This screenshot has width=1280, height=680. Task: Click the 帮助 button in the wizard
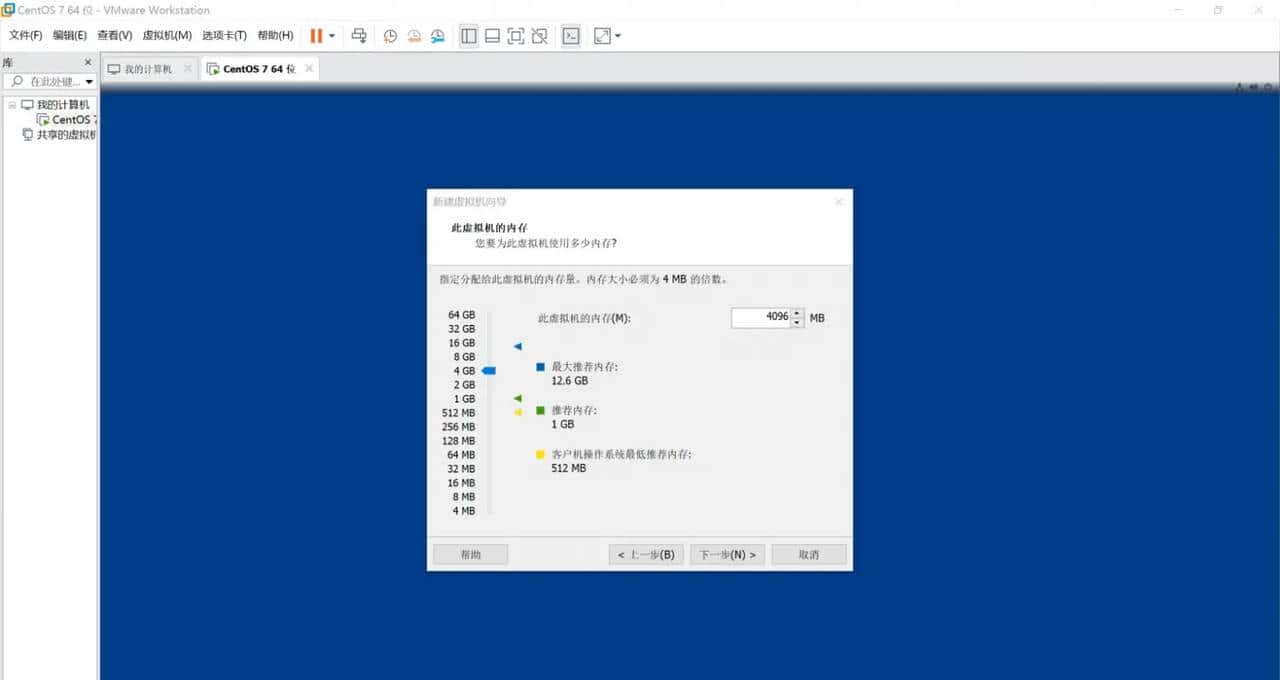tap(469, 554)
